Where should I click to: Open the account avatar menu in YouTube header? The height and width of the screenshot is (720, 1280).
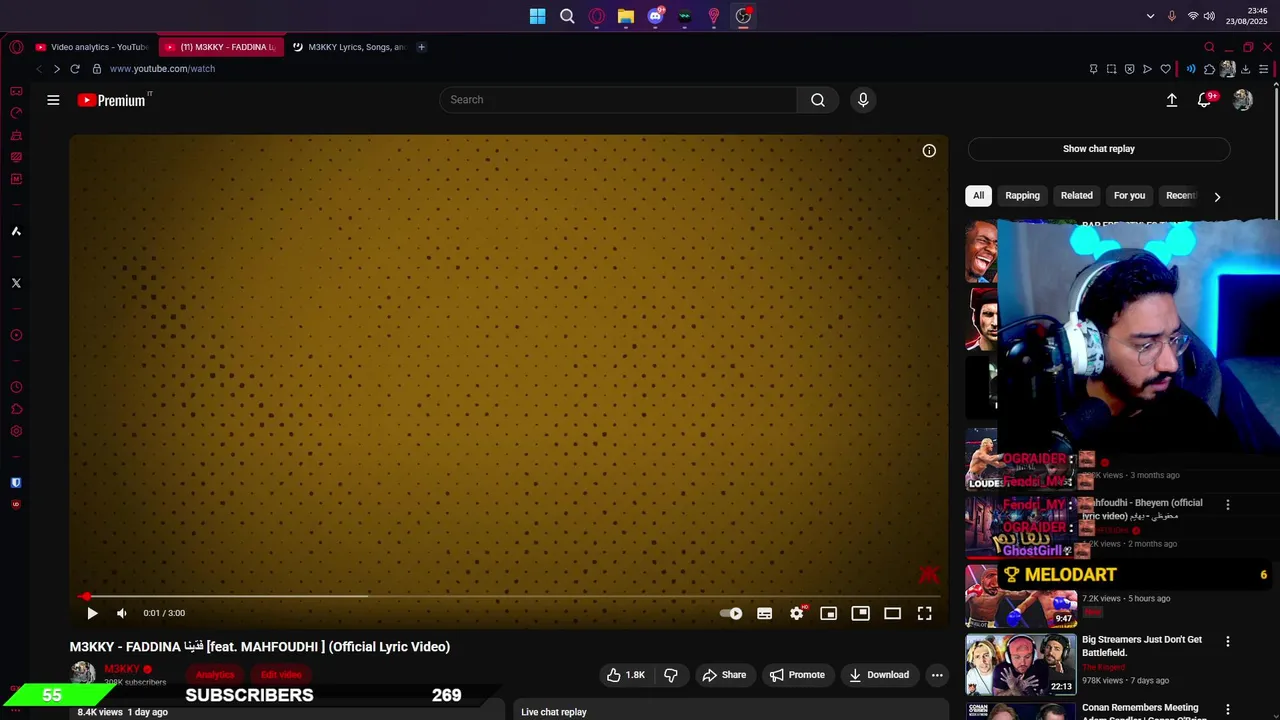point(1243,100)
